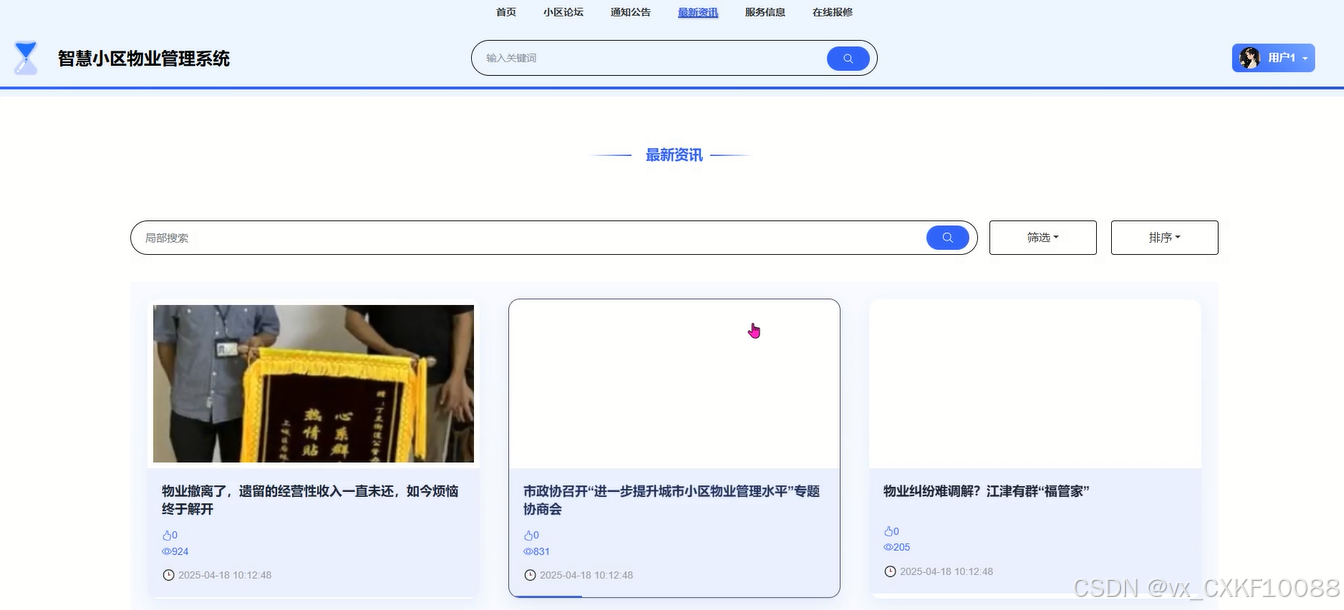The width and height of the screenshot is (1344, 610).
Task: Focus the 局部搜索 input field
Action: pyautogui.click(x=532, y=237)
